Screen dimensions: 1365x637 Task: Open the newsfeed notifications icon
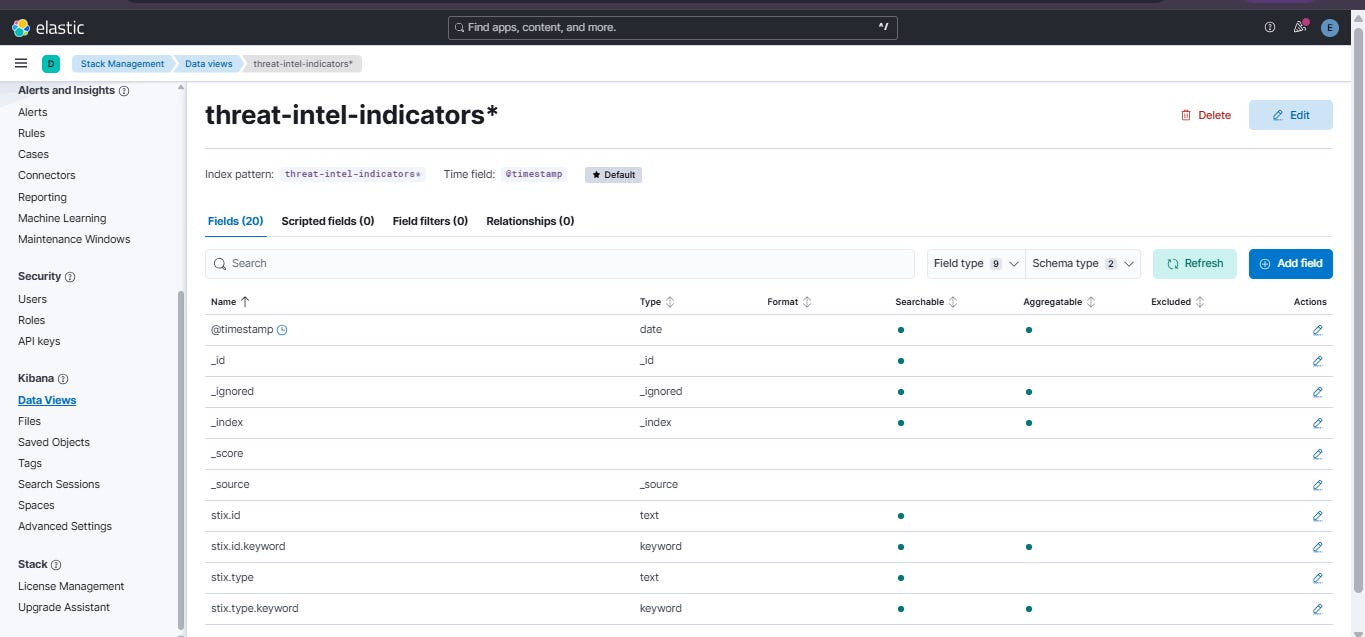click(x=1300, y=28)
